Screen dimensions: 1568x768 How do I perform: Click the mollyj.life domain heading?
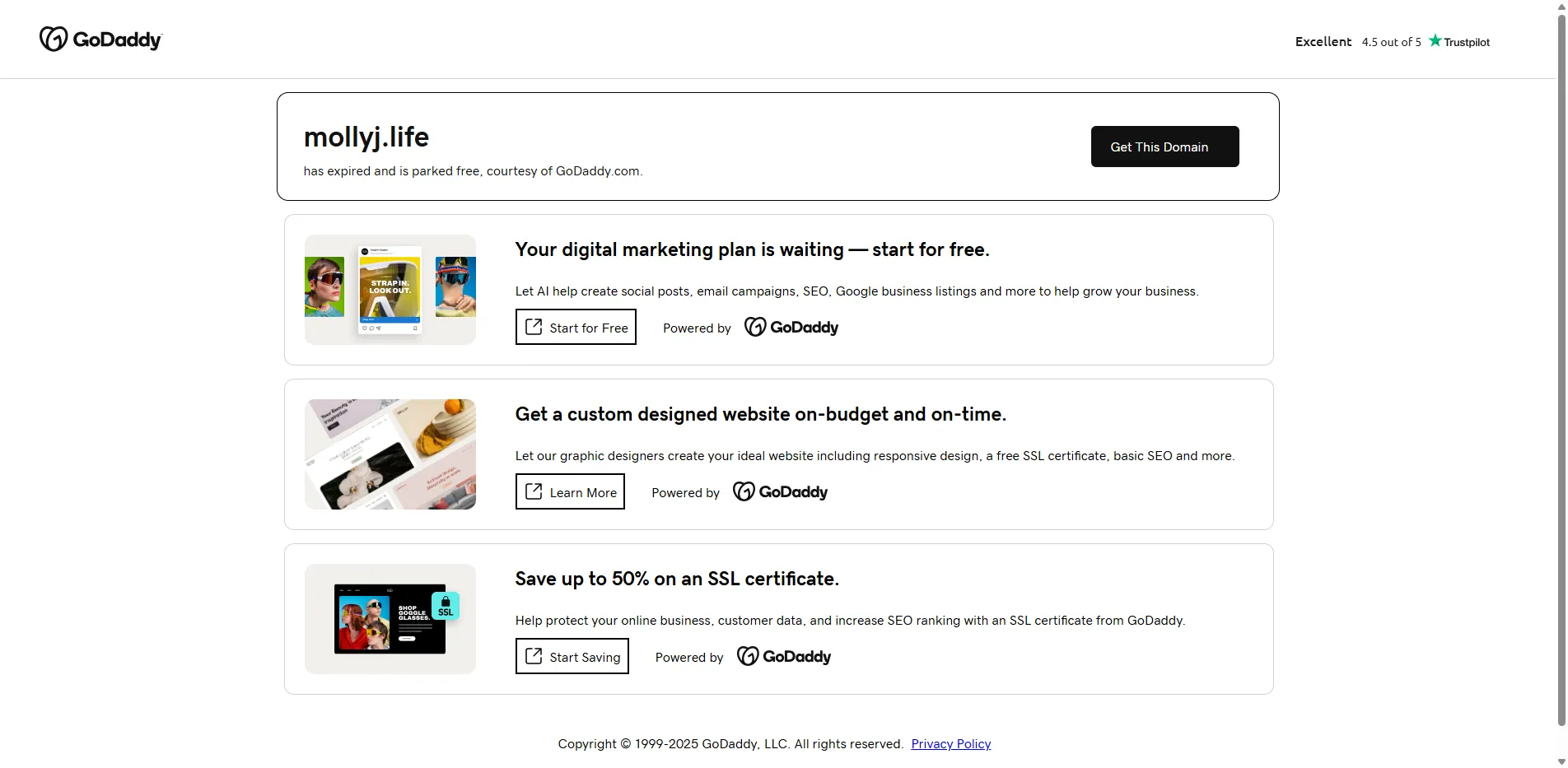pyautogui.click(x=366, y=137)
